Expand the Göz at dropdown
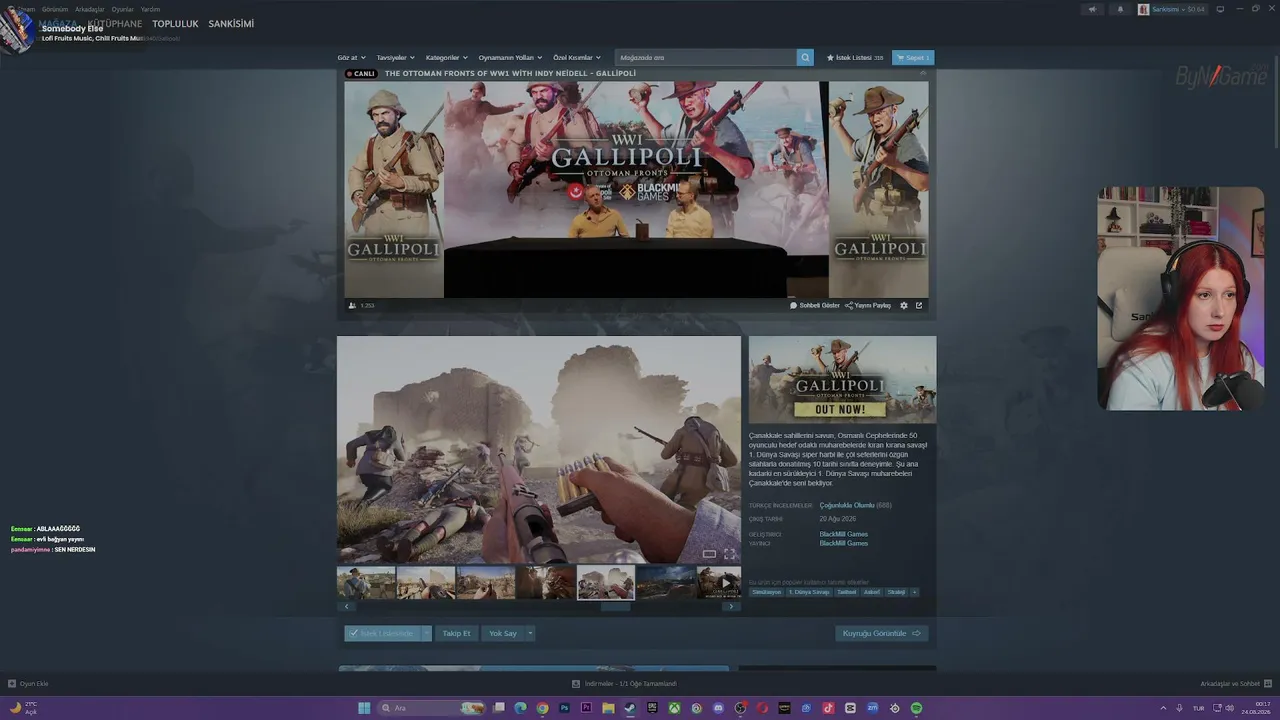Viewport: 1280px width, 720px height. [351, 57]
